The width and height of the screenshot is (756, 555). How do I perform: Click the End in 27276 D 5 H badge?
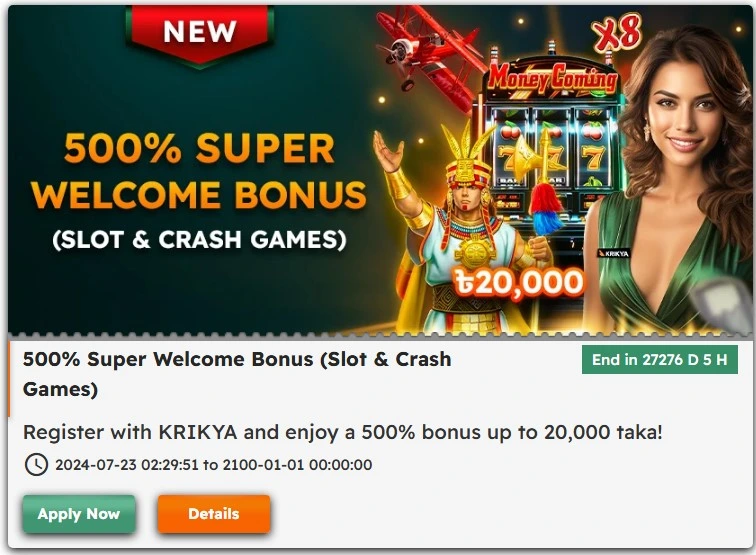click(660, 360)
